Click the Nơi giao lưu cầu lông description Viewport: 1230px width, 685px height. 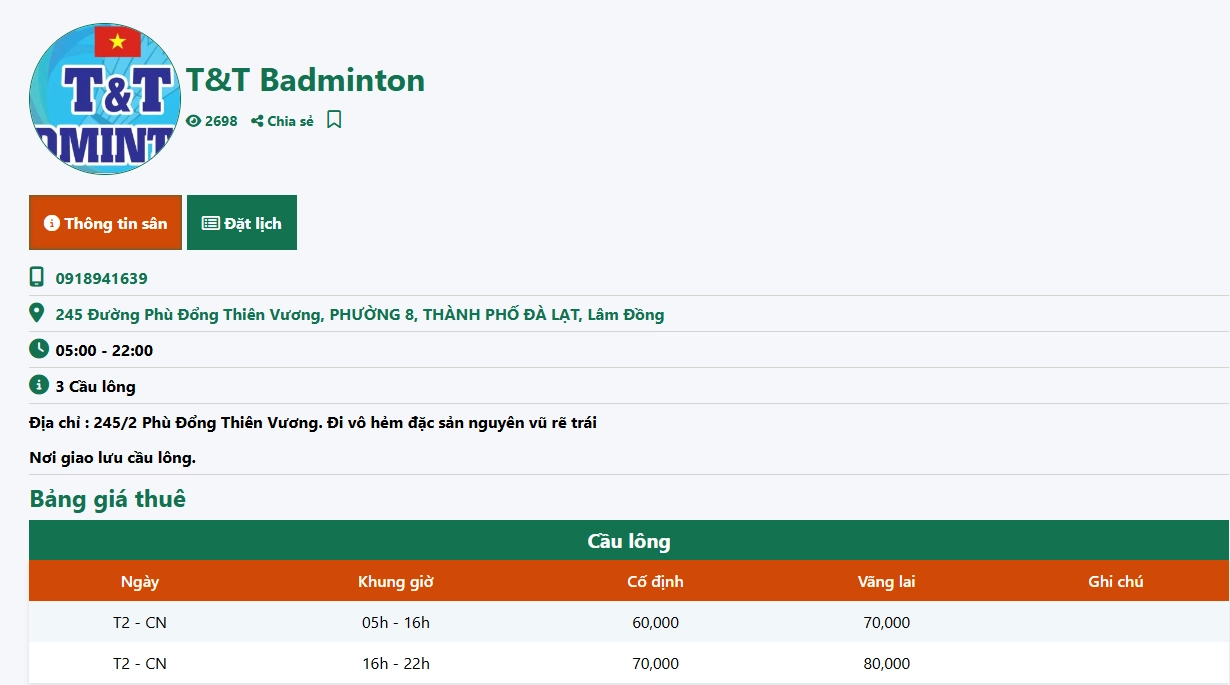click(113, 458)
